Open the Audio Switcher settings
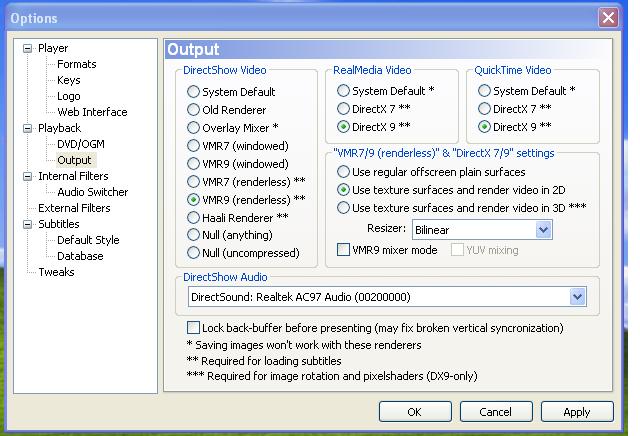640x436 pixels. [93, 192]
